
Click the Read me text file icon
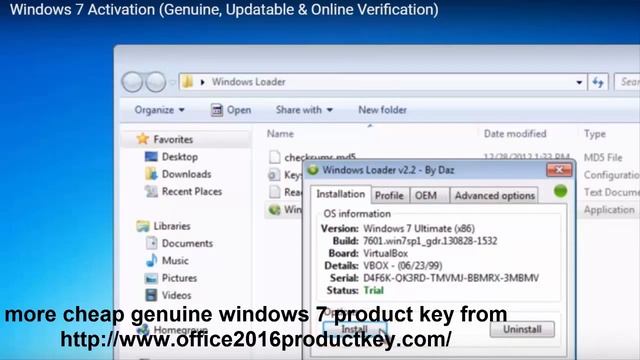click(275, 191)
